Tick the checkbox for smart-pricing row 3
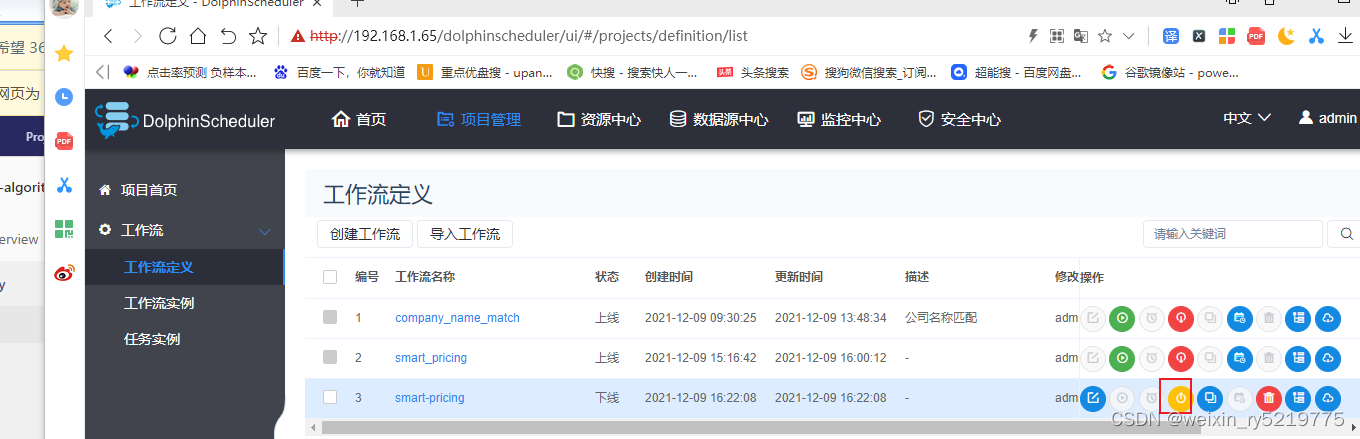This screenshot has height=439, width=1360. point(330,397)
